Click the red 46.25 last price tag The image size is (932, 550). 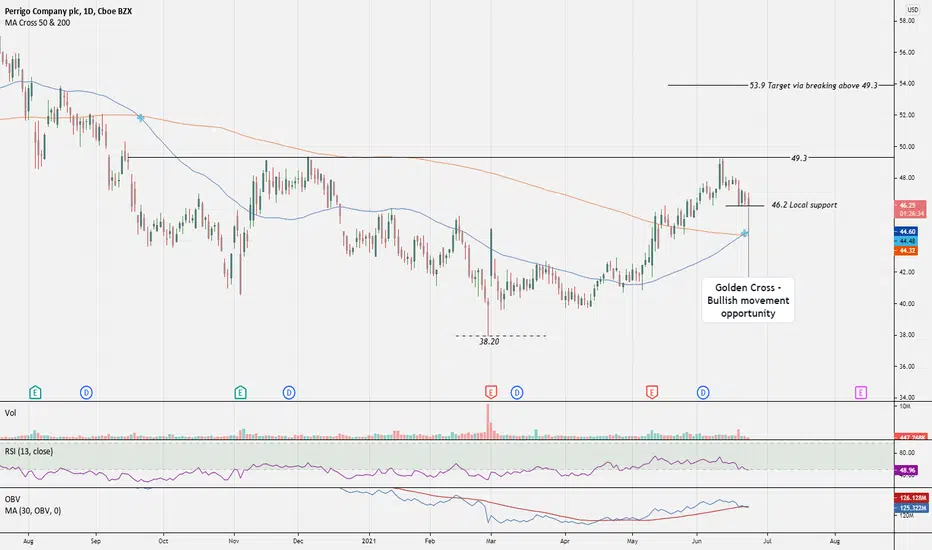point(910,209)
